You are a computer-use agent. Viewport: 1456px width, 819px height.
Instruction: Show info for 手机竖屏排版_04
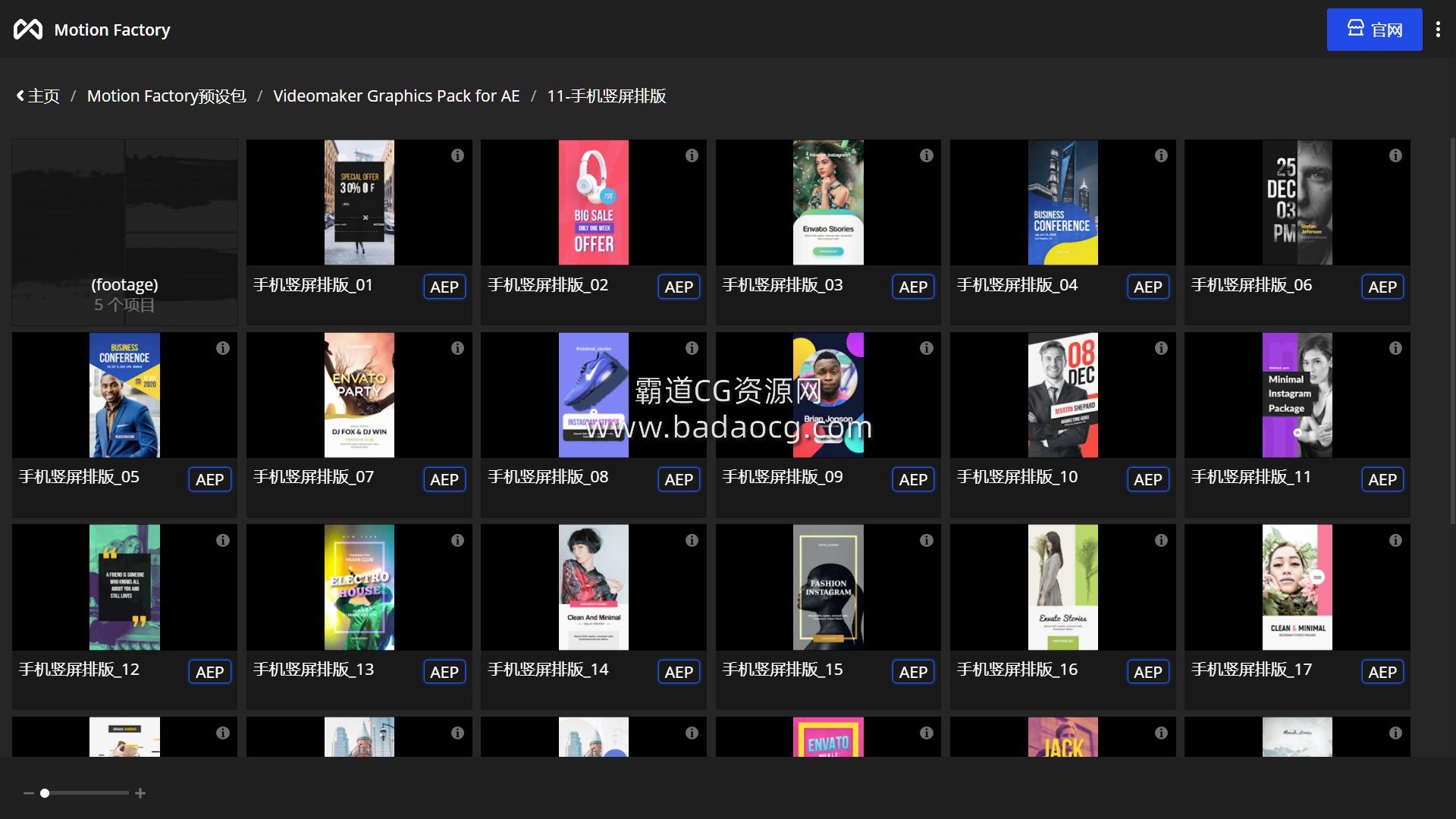[1161, 155]
